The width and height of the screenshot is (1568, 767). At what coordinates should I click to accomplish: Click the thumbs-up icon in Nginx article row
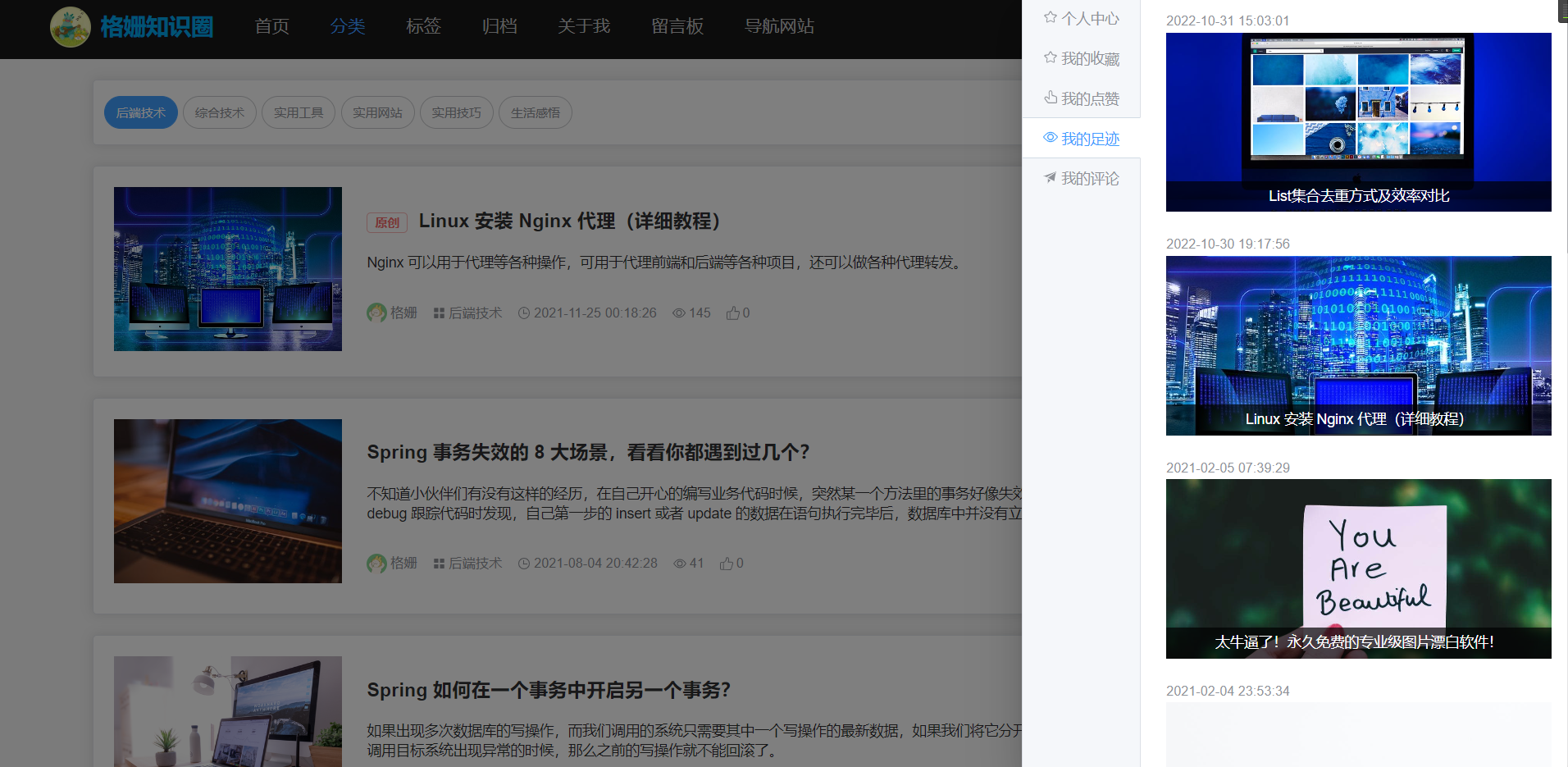click(733, 313)
